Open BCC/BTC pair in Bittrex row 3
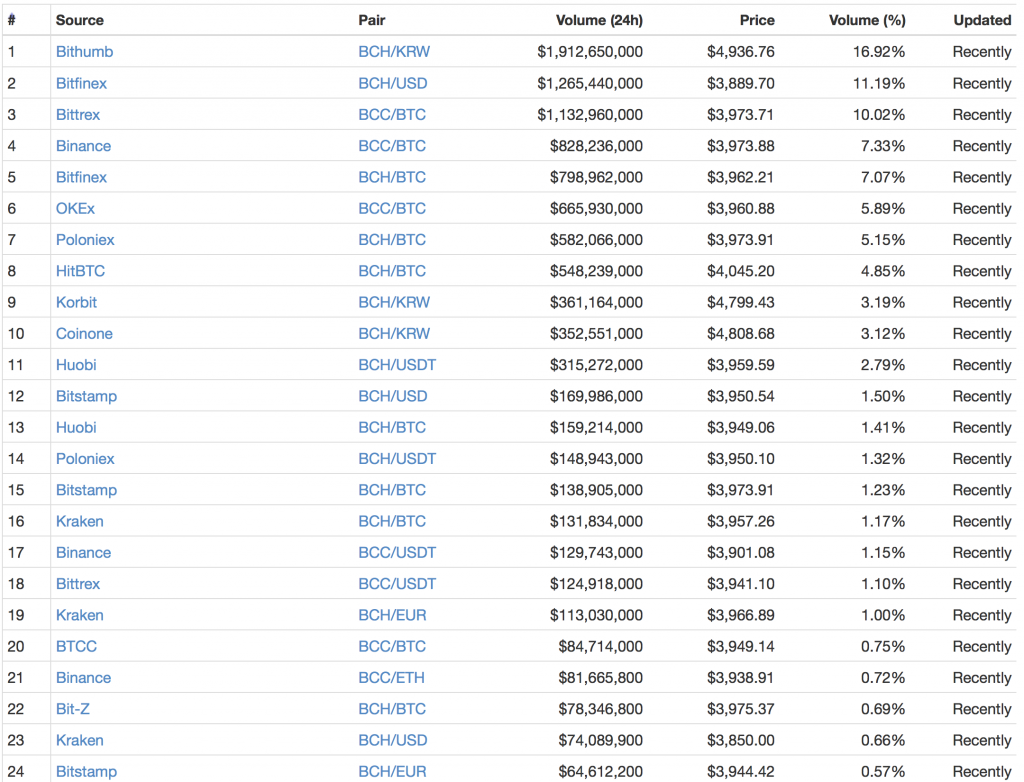Image resolution: width=1024 pixels, height=782 pixels. (392, 114)
